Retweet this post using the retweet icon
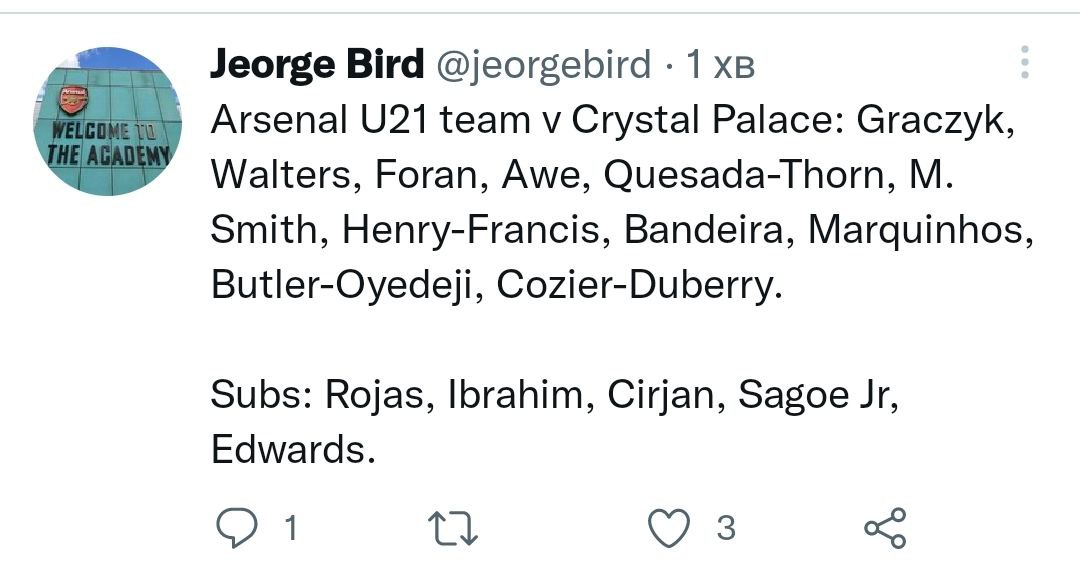Image resolution: width=1080 pixels, height=562 pixels. 454,527
